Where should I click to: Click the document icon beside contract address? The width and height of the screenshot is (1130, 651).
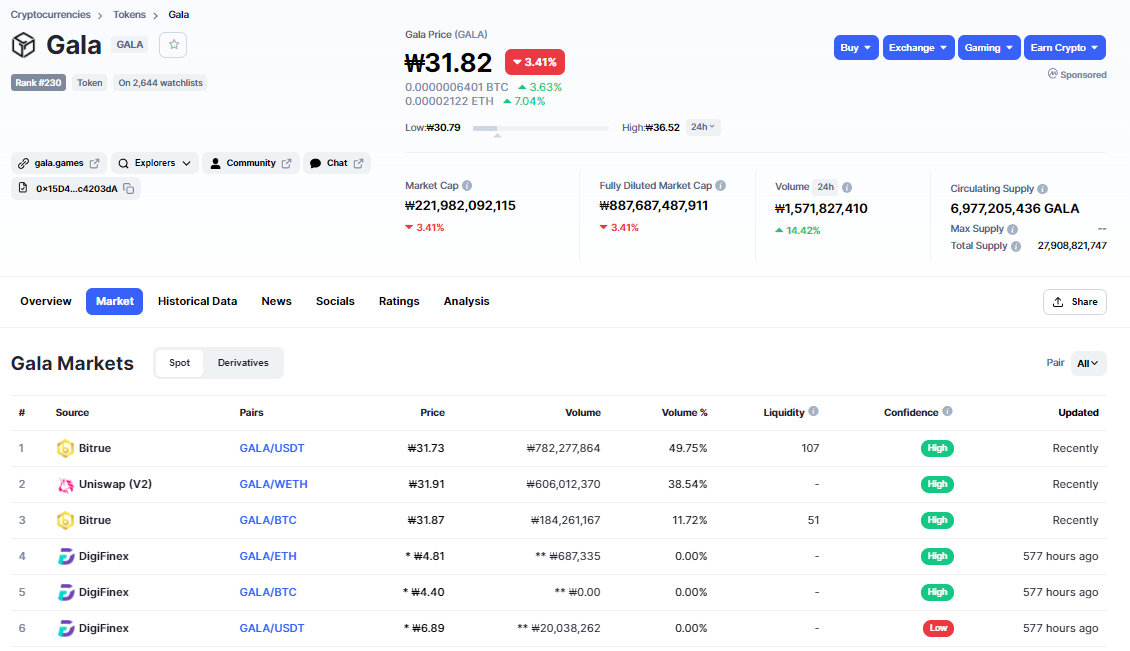pyautogui.click(x=22, y=188)
